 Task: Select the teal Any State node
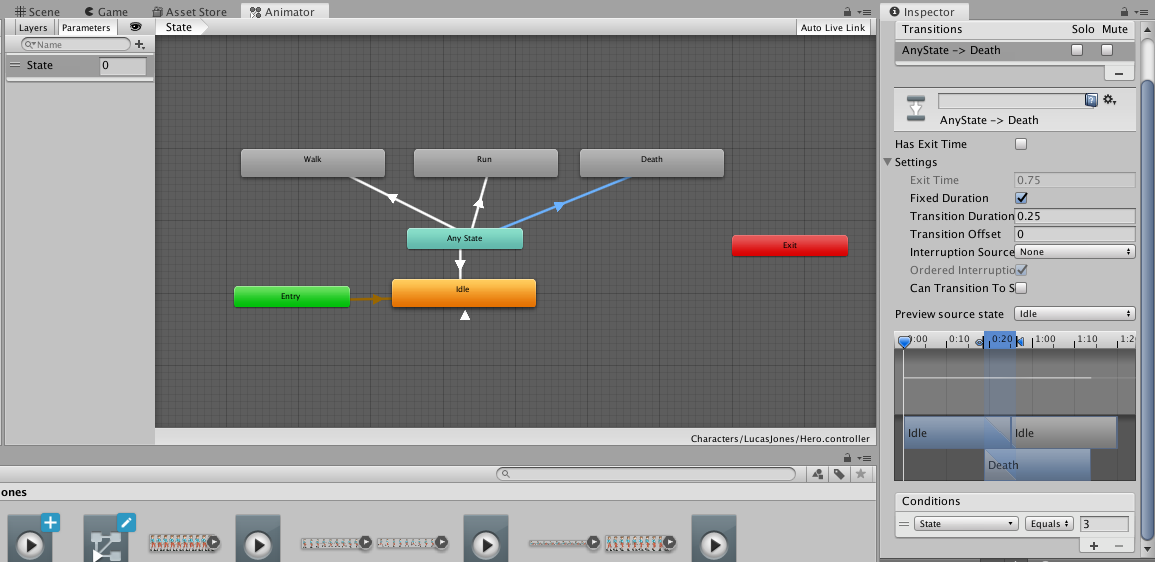click(465, 239)
